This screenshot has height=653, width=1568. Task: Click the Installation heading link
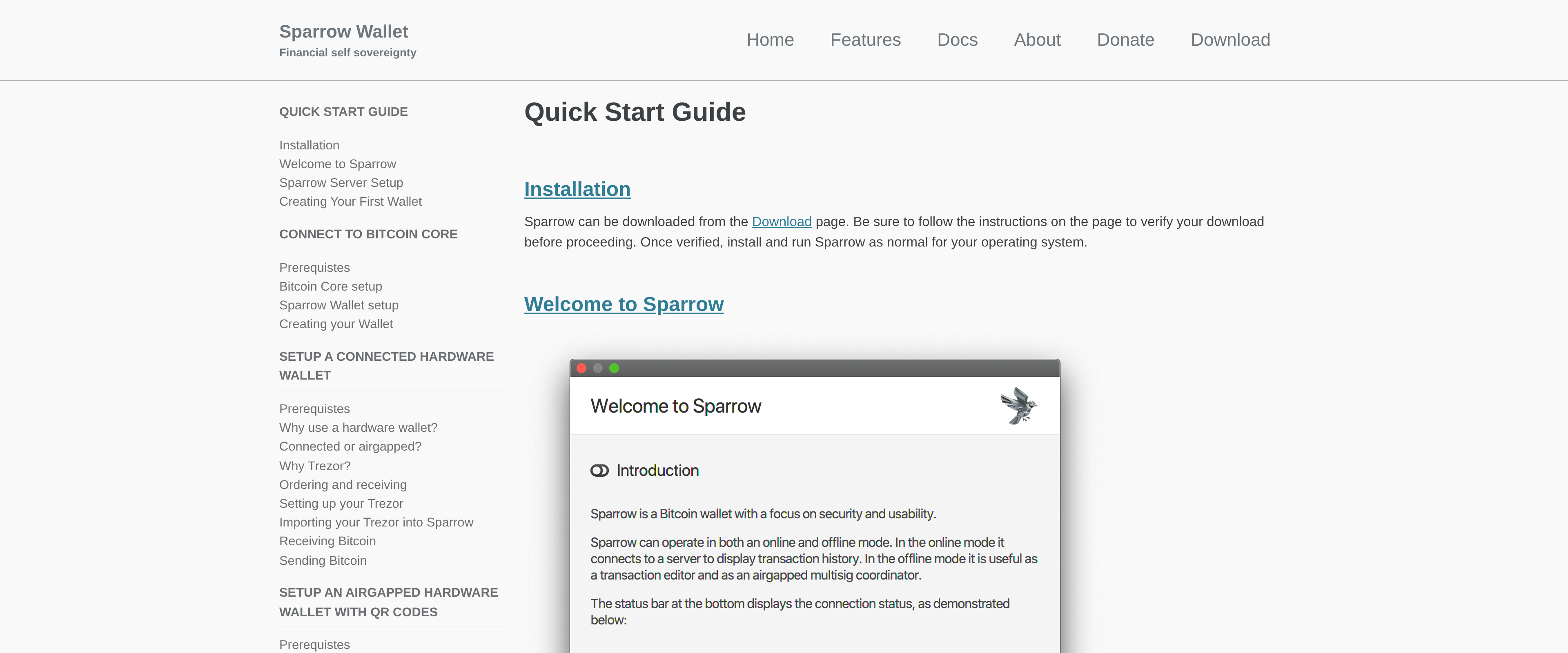[x=577, y=189]
